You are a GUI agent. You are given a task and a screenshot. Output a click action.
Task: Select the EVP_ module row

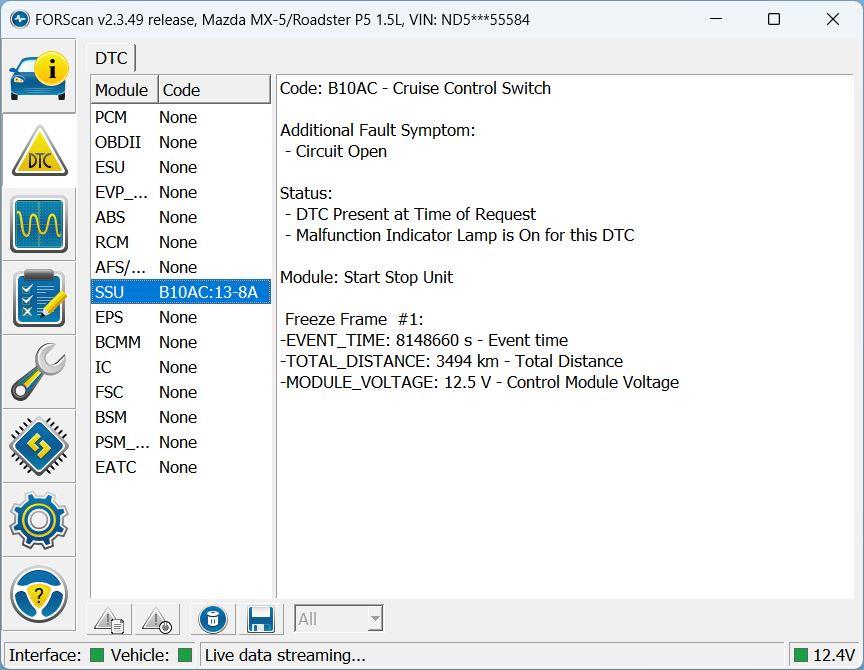coord(181,192)
